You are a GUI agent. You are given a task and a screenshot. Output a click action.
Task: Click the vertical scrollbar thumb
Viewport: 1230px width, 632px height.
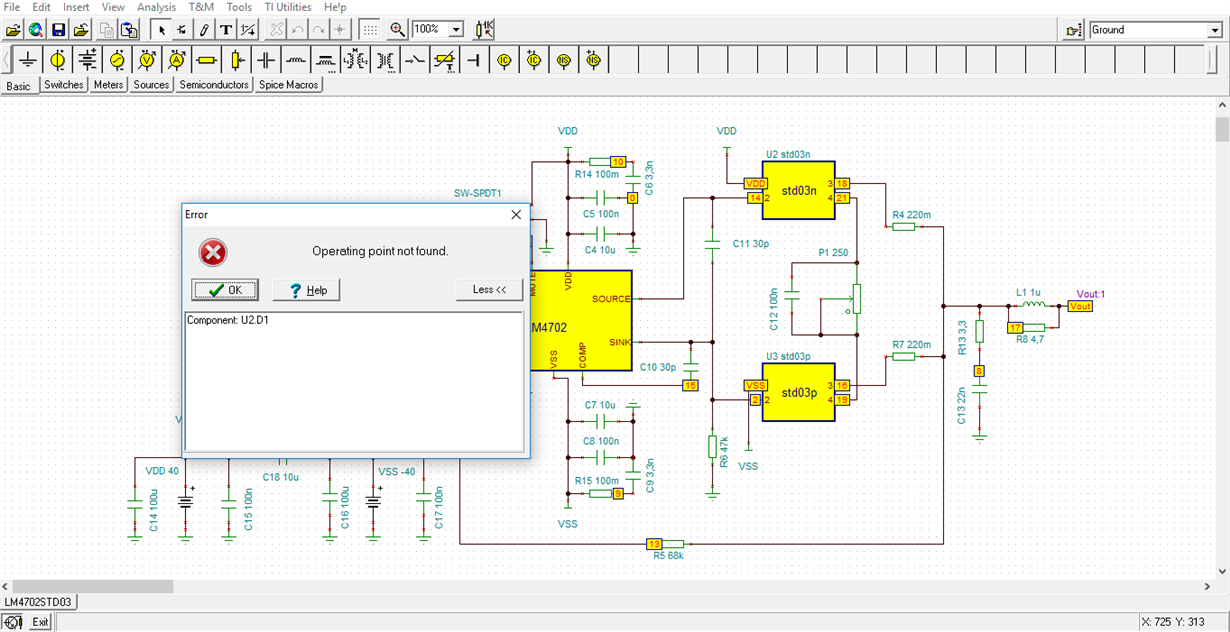click(1222, 130)
